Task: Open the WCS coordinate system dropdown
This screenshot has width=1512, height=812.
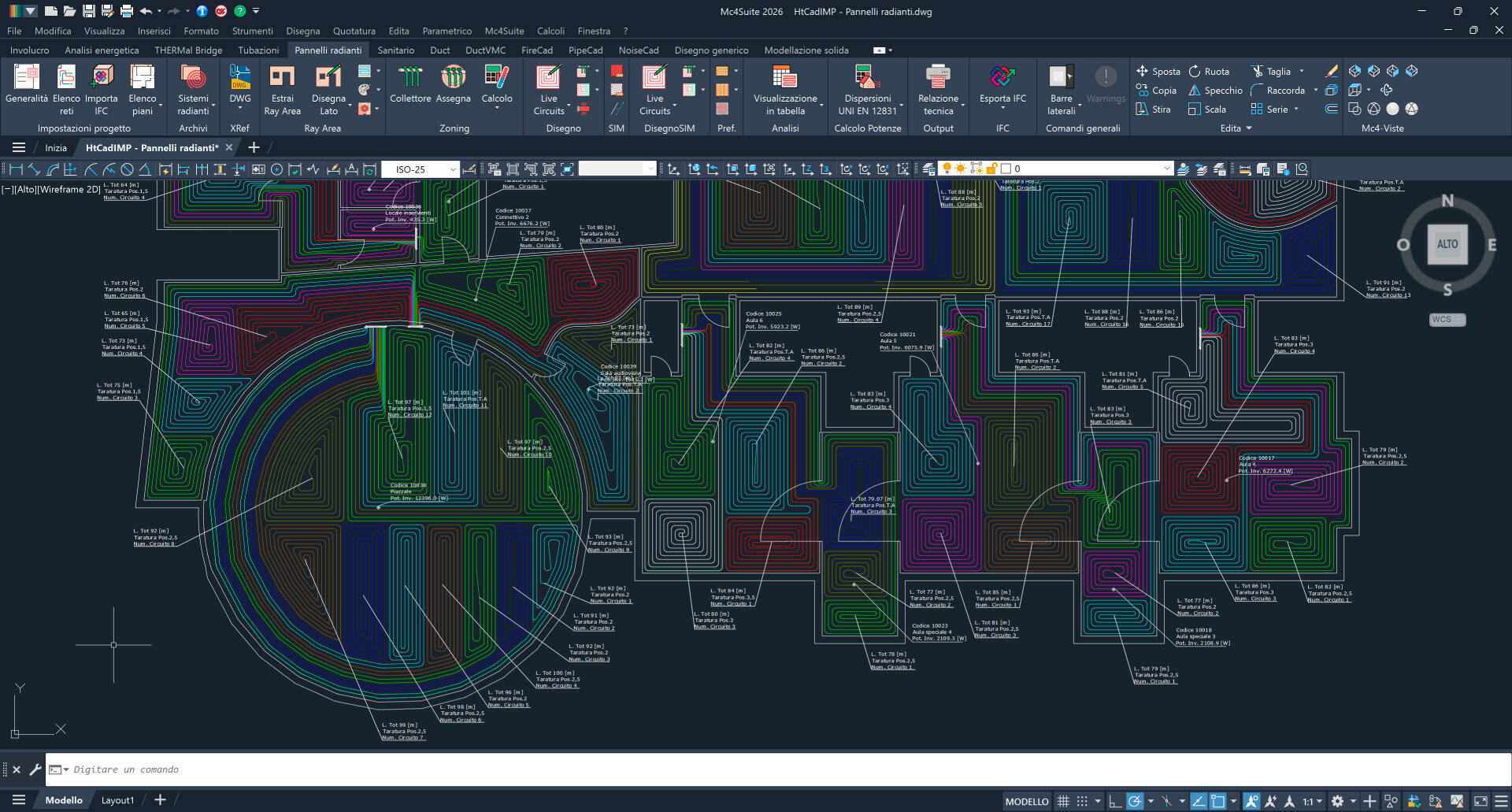Action: click(1447, 320)
